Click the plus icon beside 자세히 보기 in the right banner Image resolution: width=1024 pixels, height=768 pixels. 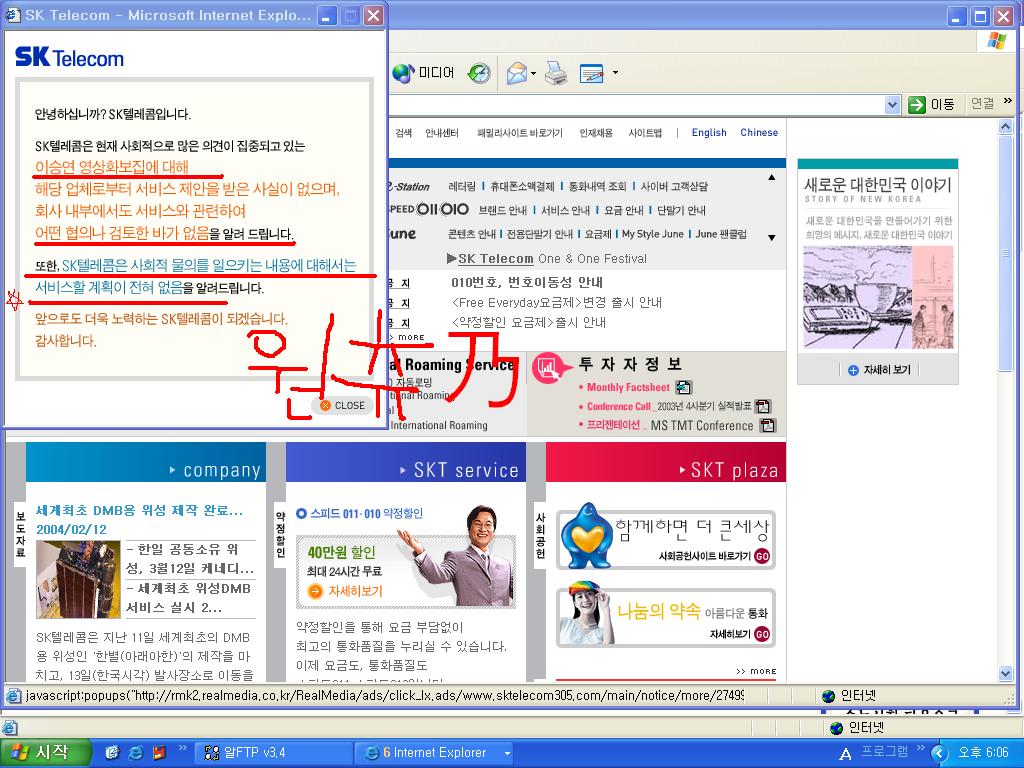[x=853, y=370]
